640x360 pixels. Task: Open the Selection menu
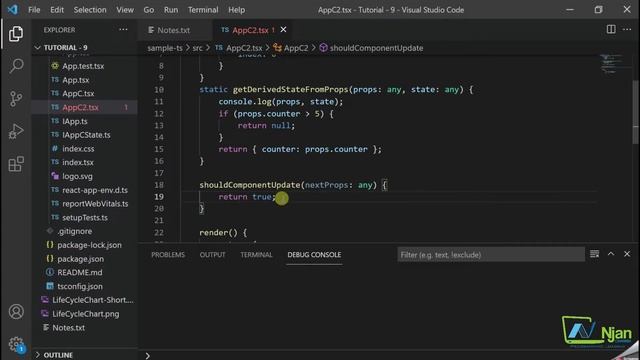(x=90, y=10)
